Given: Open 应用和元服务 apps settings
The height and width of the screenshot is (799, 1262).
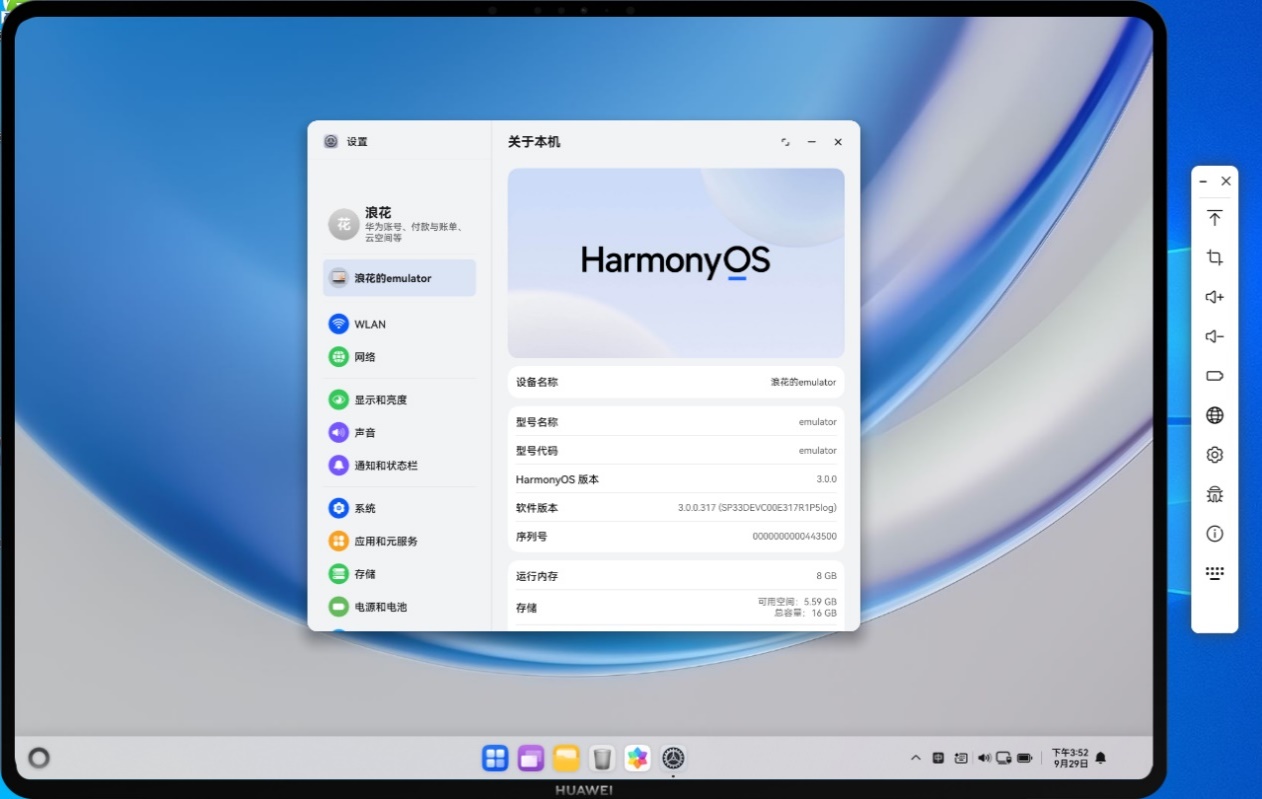Looking at the screenshot, I should point(399,541).
